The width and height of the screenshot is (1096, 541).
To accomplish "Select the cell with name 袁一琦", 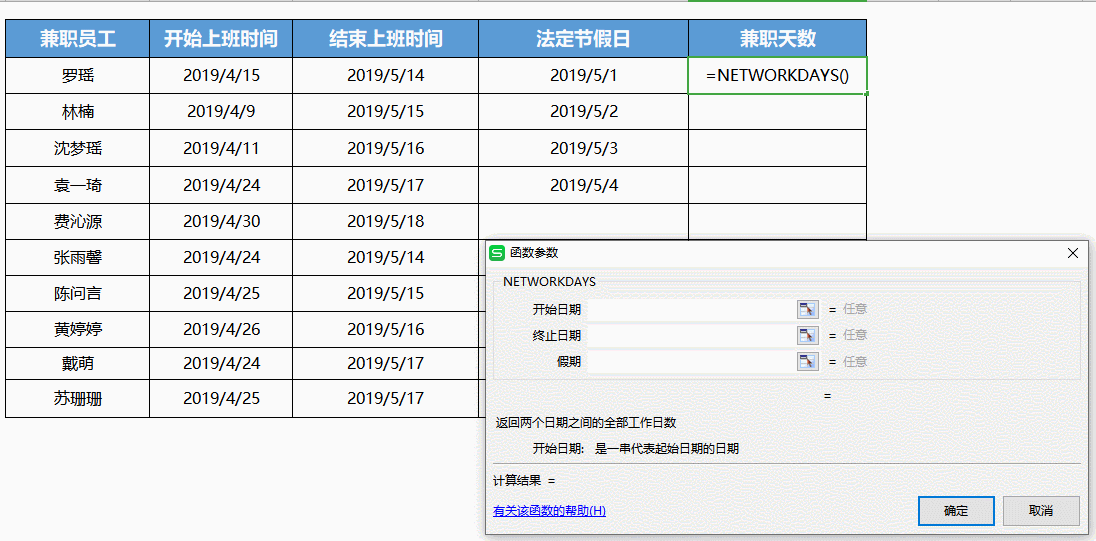I will pyautogui.click(x=78, y=185).
